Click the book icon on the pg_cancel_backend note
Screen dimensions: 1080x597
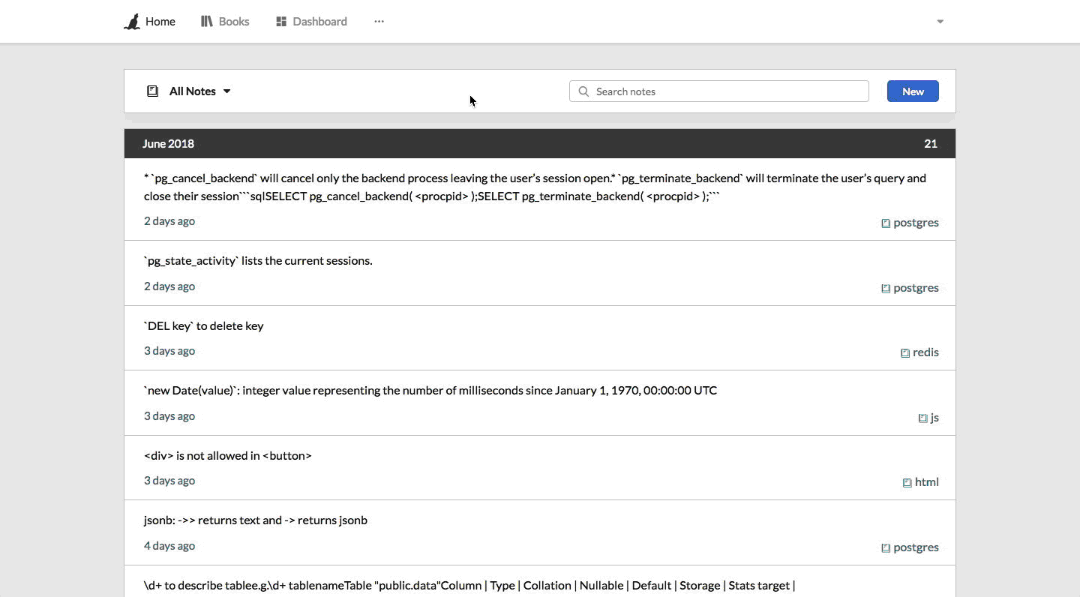(x=886, y=223)
